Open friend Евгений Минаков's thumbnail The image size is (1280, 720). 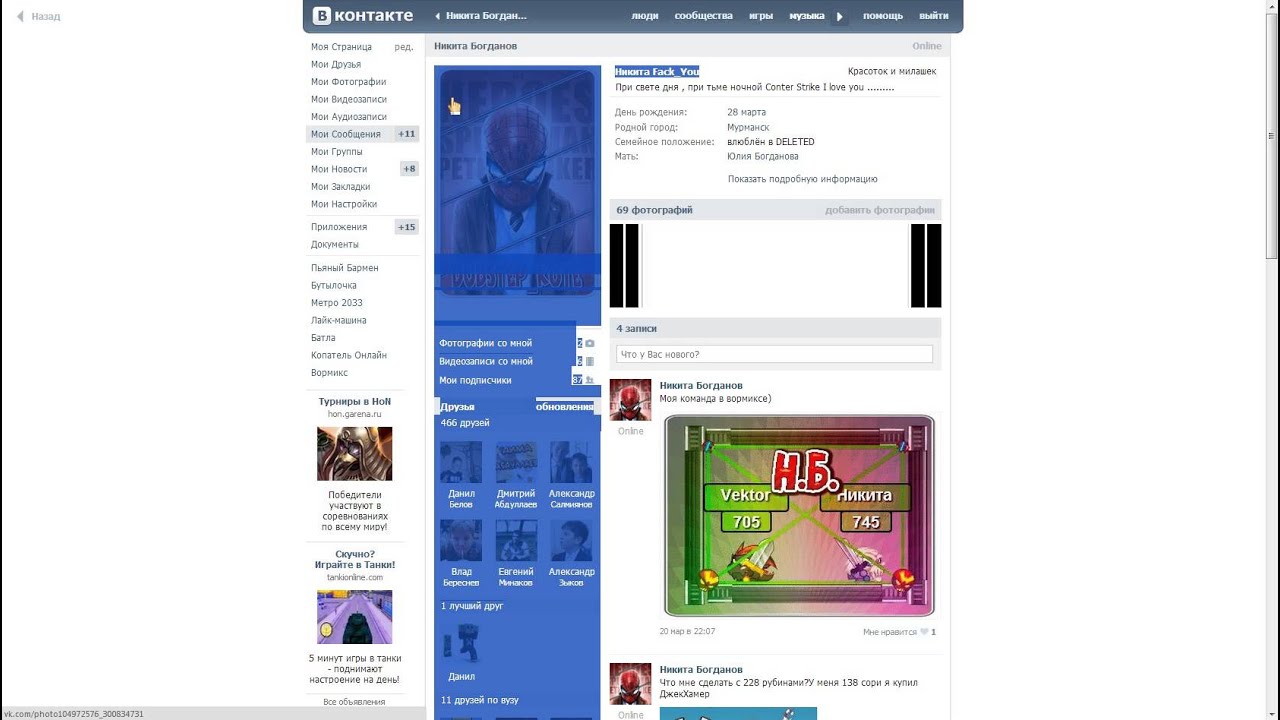point(516,541)
